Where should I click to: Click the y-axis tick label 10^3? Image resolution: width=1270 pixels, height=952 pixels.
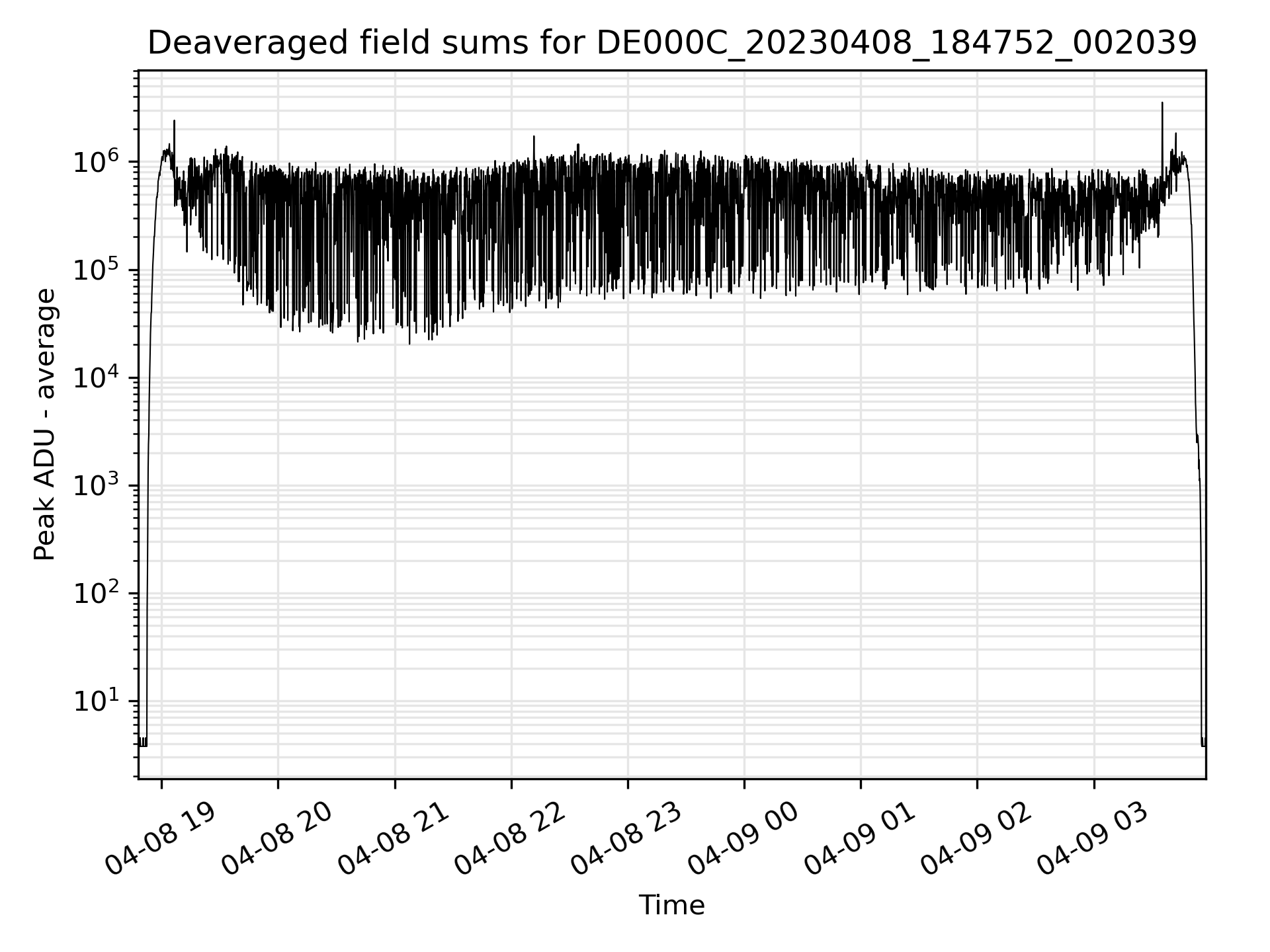point(96,485)
